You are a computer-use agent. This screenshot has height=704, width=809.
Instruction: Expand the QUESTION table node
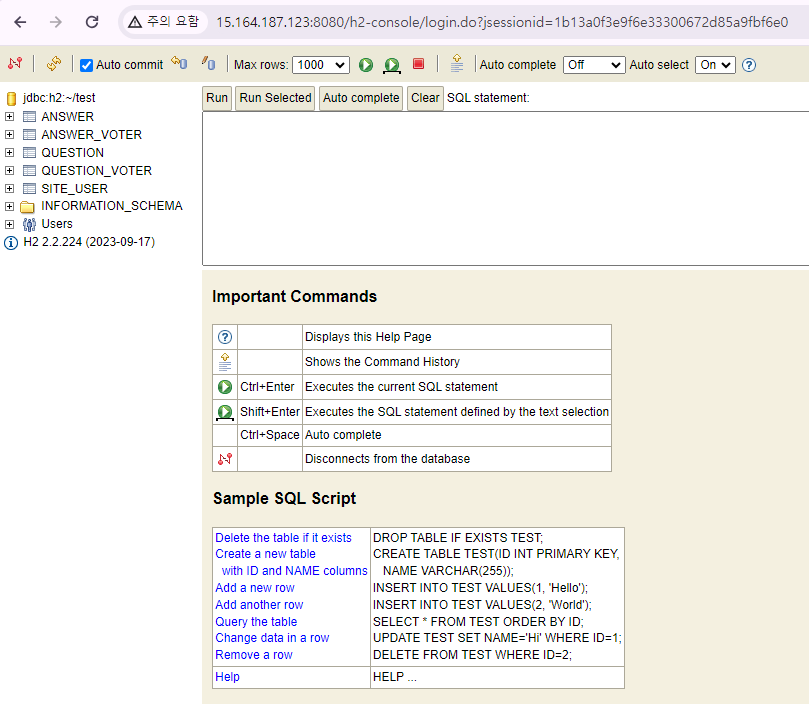[9, 153]
